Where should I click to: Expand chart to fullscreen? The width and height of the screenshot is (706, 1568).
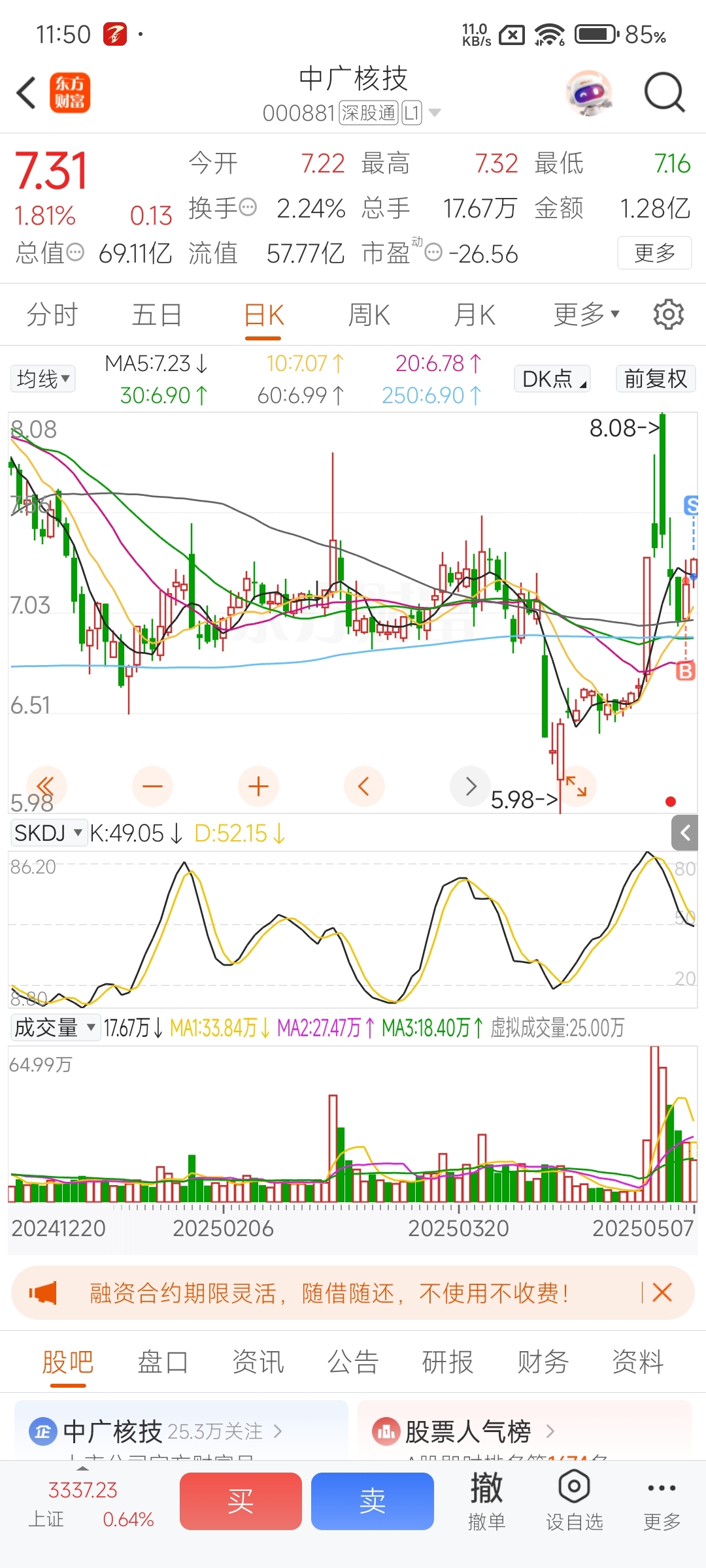[x=576, y=786]
